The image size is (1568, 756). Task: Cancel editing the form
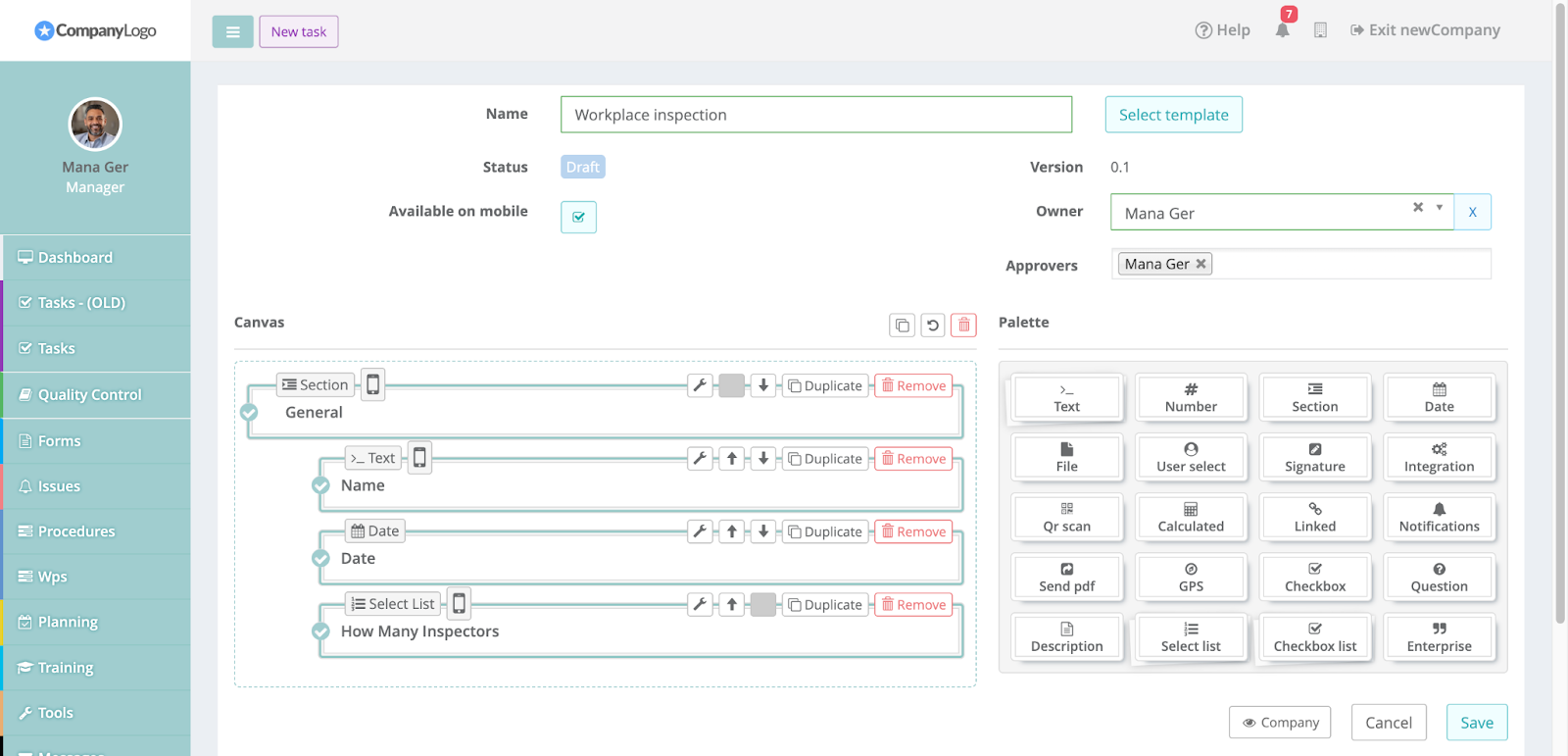pyautogui.click(x=1389, y=723)
